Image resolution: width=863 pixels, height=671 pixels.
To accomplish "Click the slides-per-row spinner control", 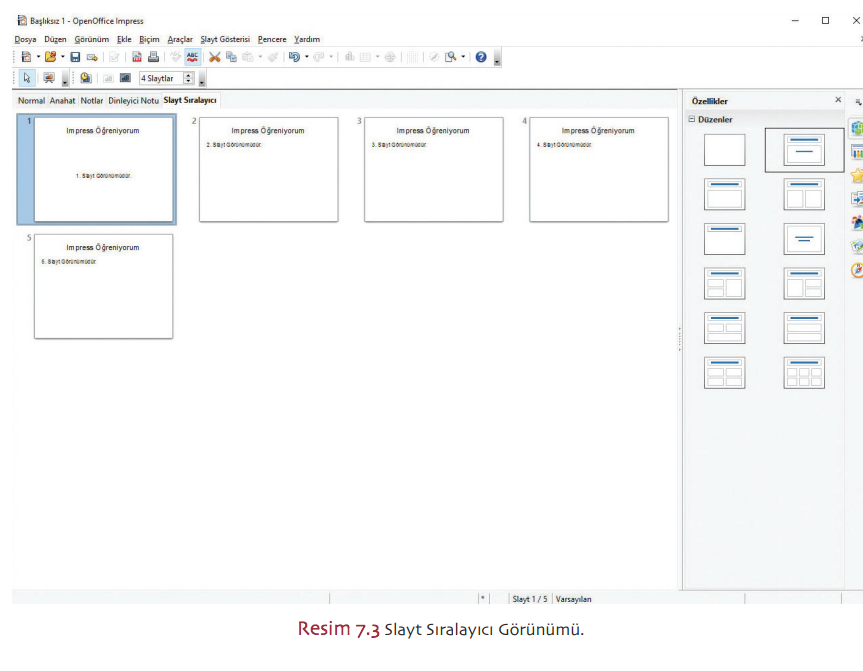I will tap(188, 78).
